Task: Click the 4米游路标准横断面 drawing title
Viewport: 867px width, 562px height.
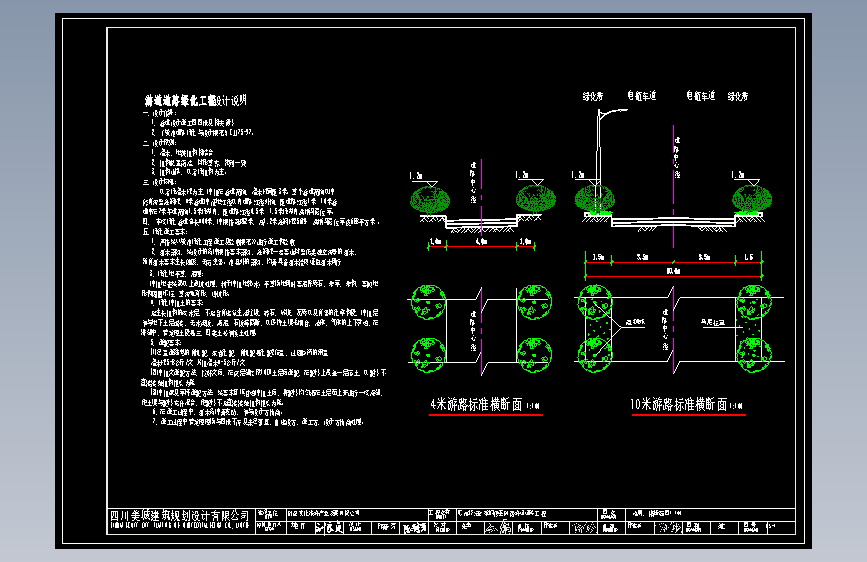Action: tap(476, 405)
